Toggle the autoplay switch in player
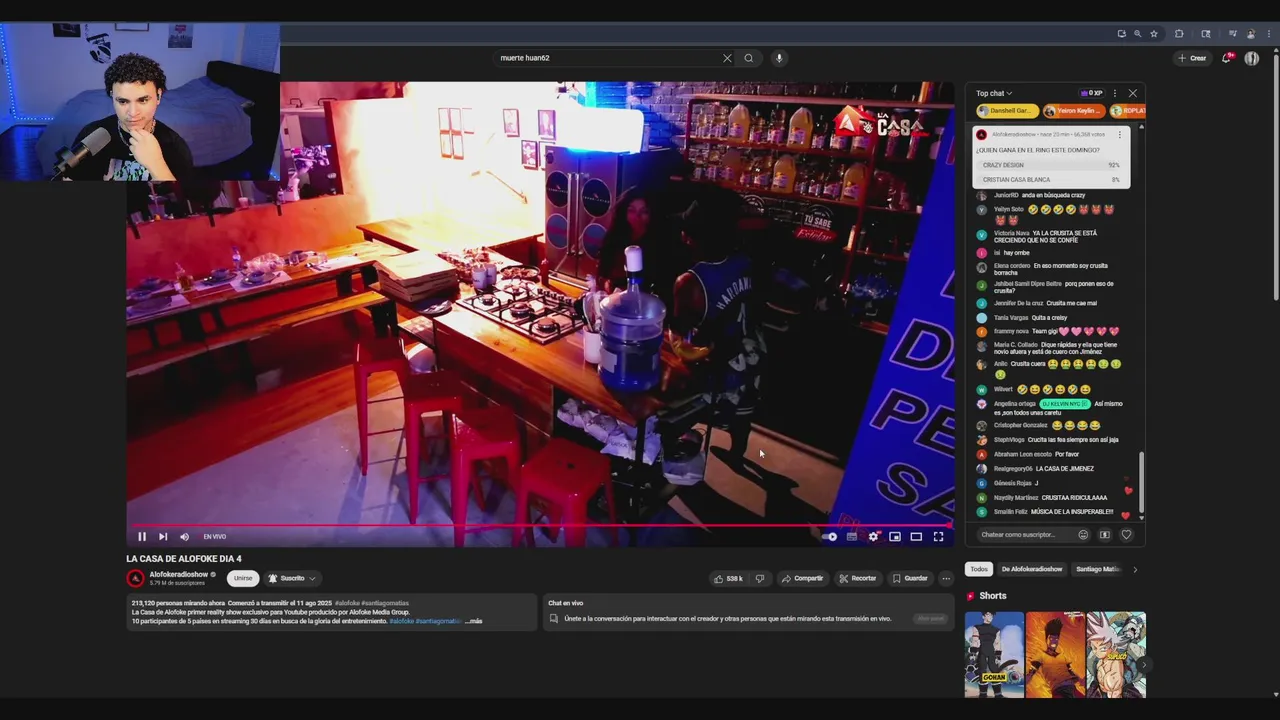The height and width of the screenshot is (720, 1280). coord(829,537)
